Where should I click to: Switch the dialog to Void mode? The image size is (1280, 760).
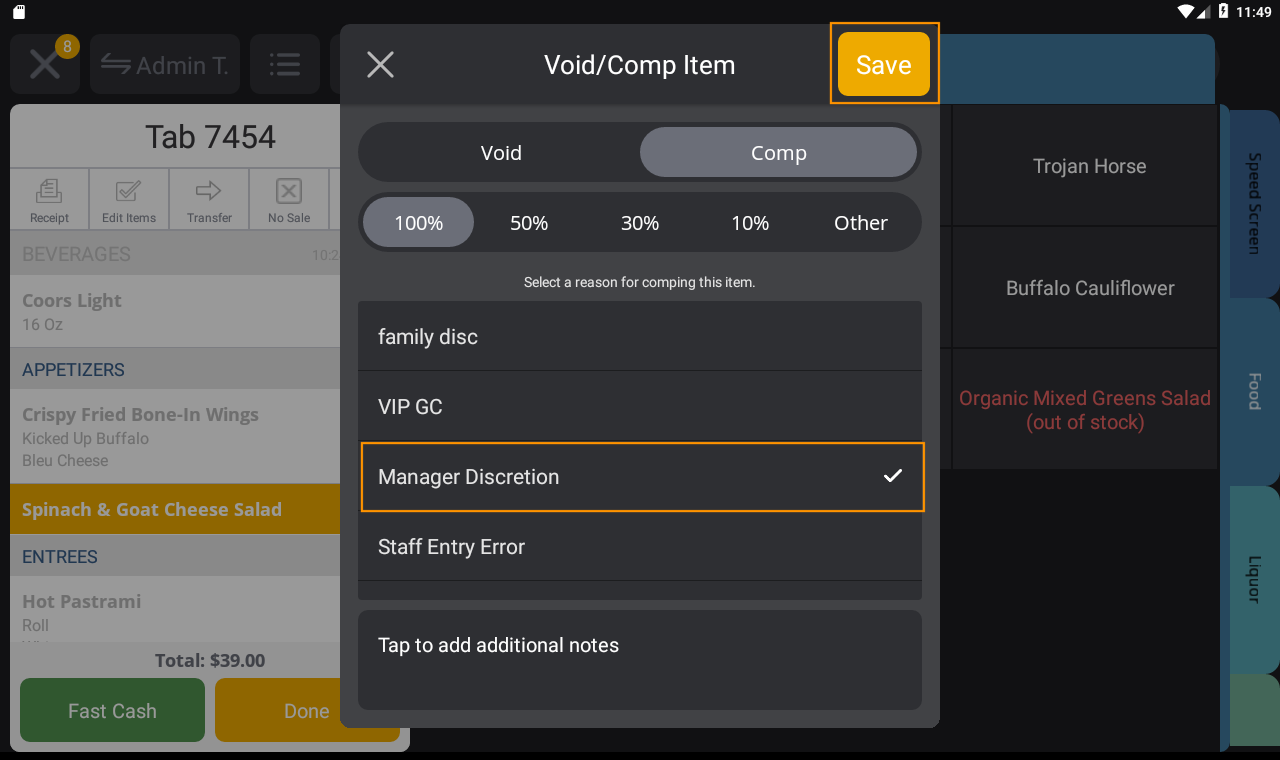[501, 152]
